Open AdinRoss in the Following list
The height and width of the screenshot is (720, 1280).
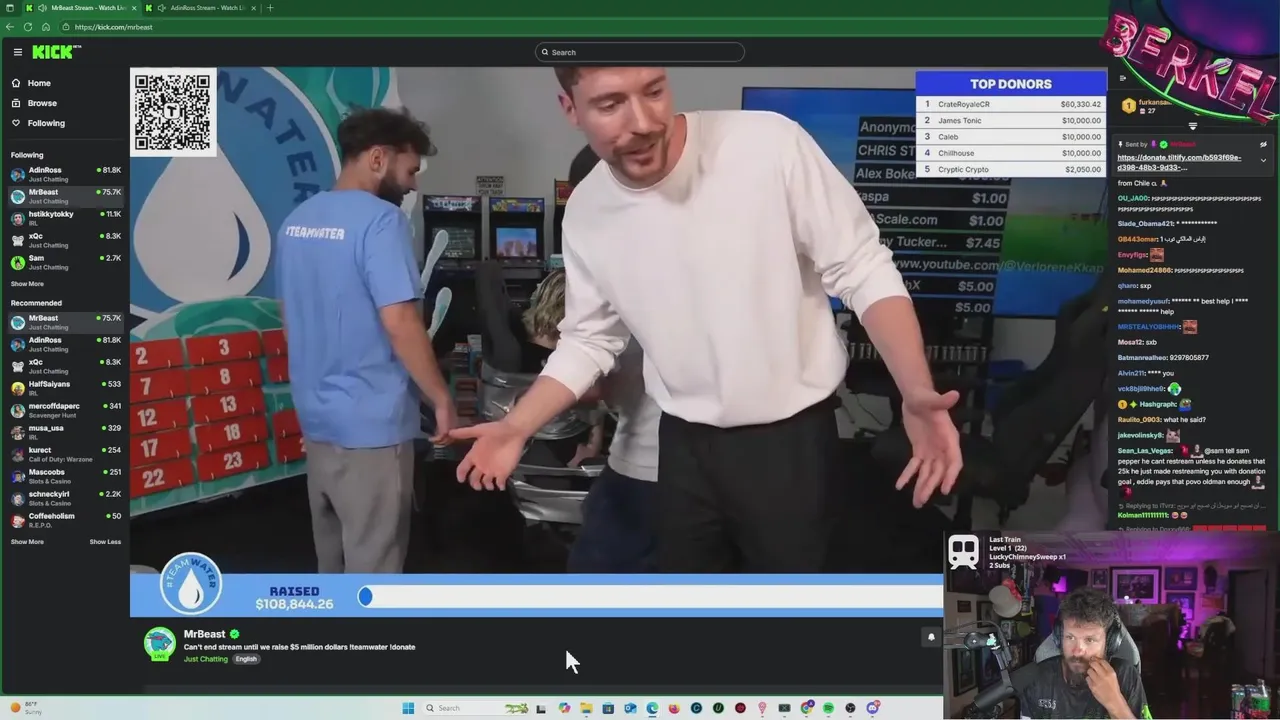65,174
